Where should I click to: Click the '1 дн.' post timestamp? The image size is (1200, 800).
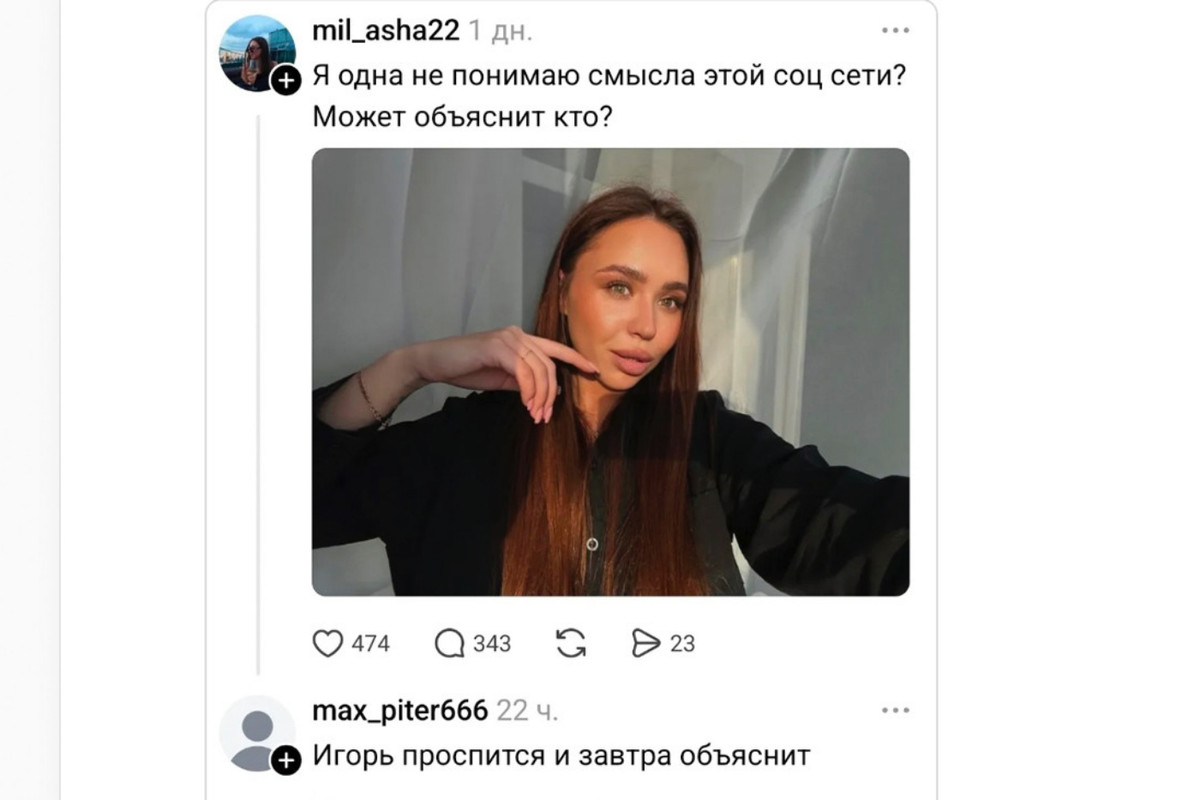[501, 32]
